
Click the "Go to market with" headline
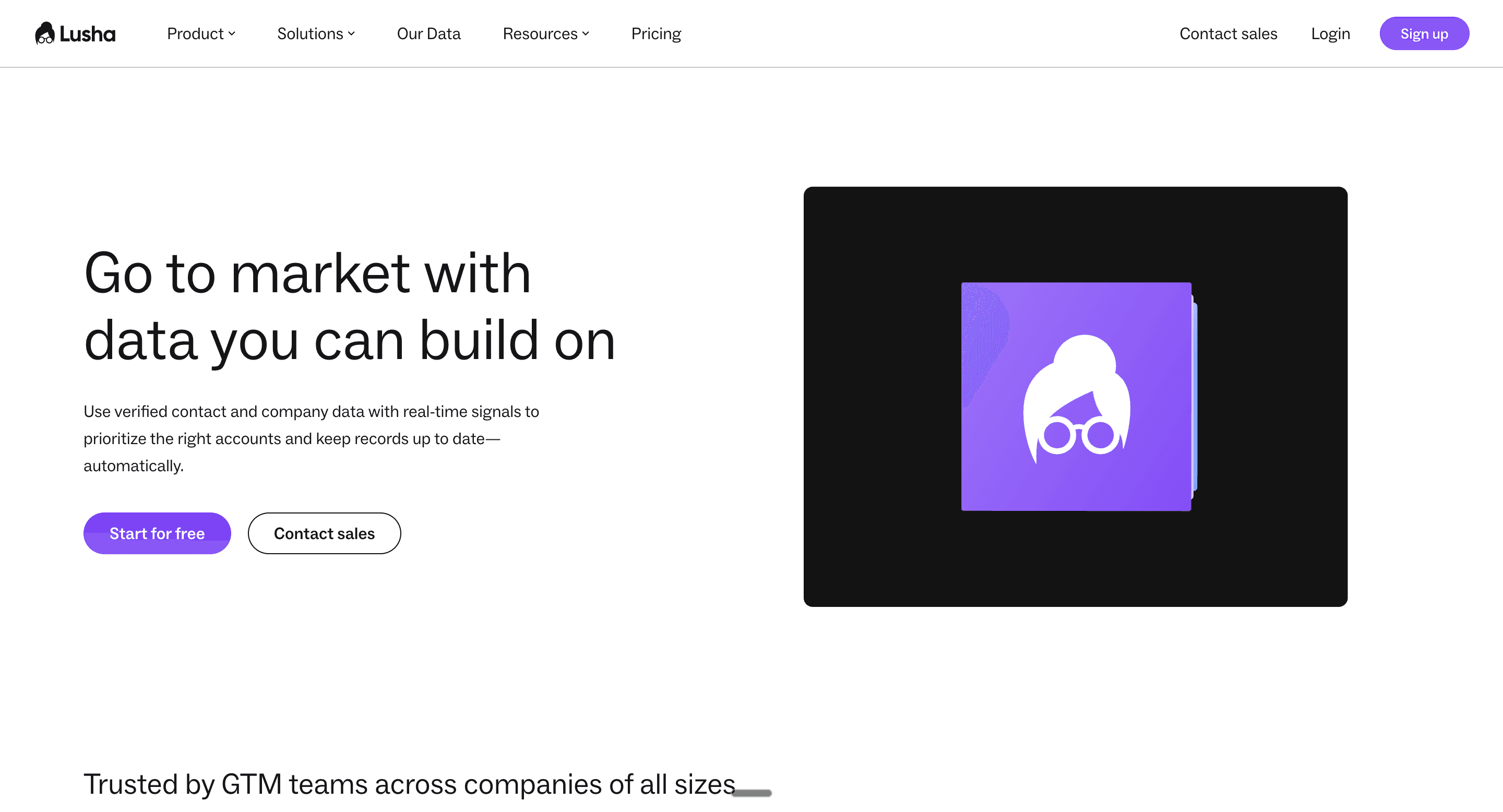[307, 273]
